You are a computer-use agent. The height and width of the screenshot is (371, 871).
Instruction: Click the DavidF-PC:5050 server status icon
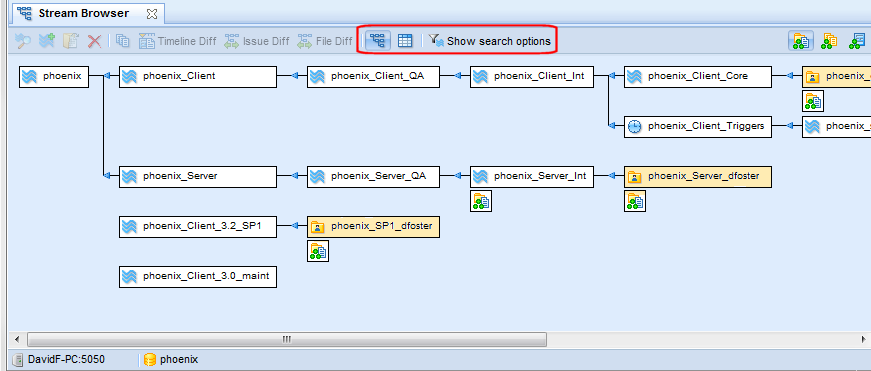(x=18, y=359)
